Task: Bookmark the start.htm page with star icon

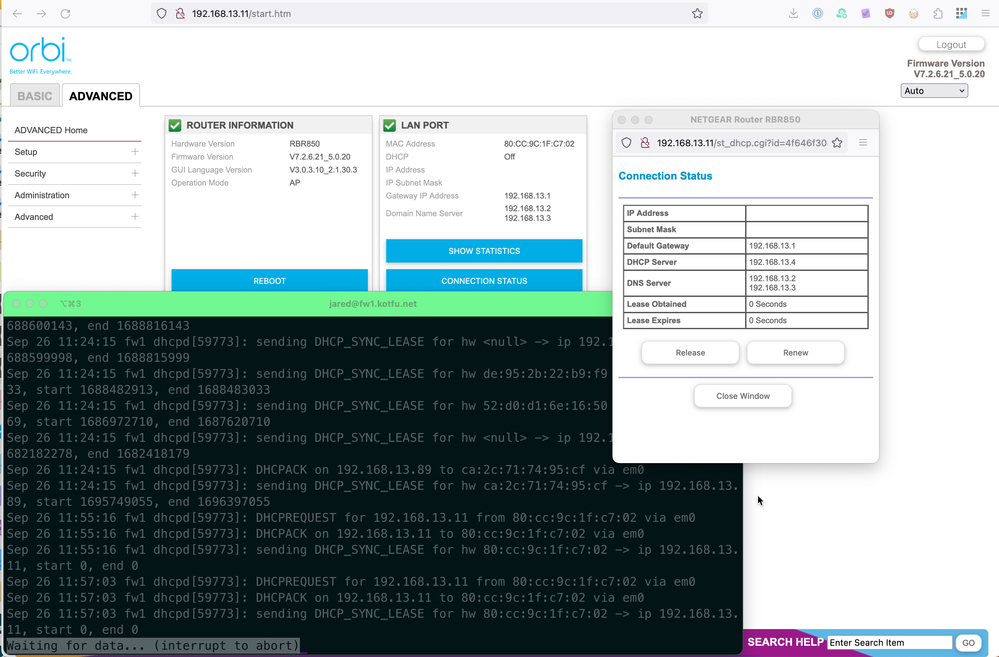Action: pos(698,14)
